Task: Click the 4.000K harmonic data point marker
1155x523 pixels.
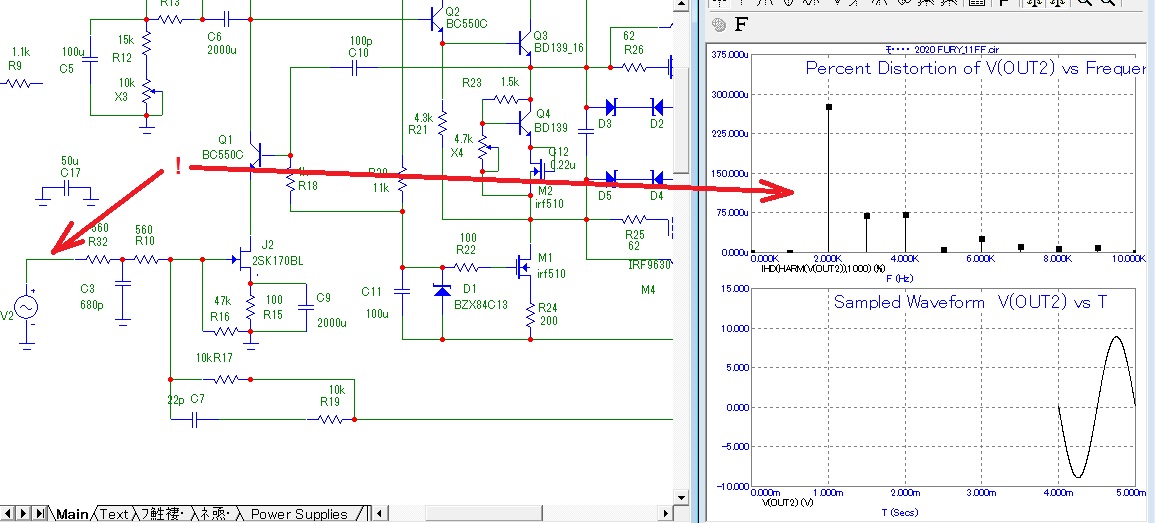Action: 905,215
